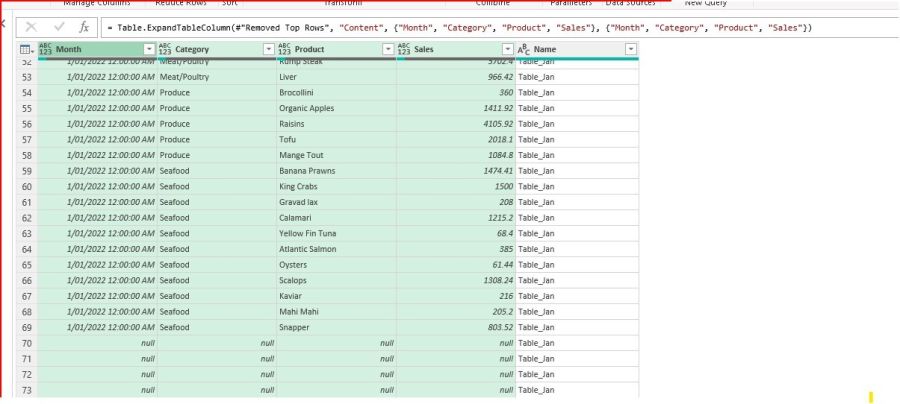This screenshot has height=404, width=900.
Task: Click the 1308.24 sales value
Action: click(x=498, y=280)
